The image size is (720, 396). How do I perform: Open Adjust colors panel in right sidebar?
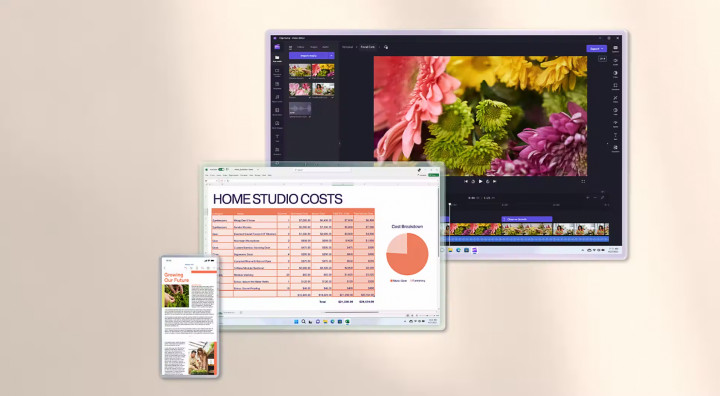[x=615, y=112]
